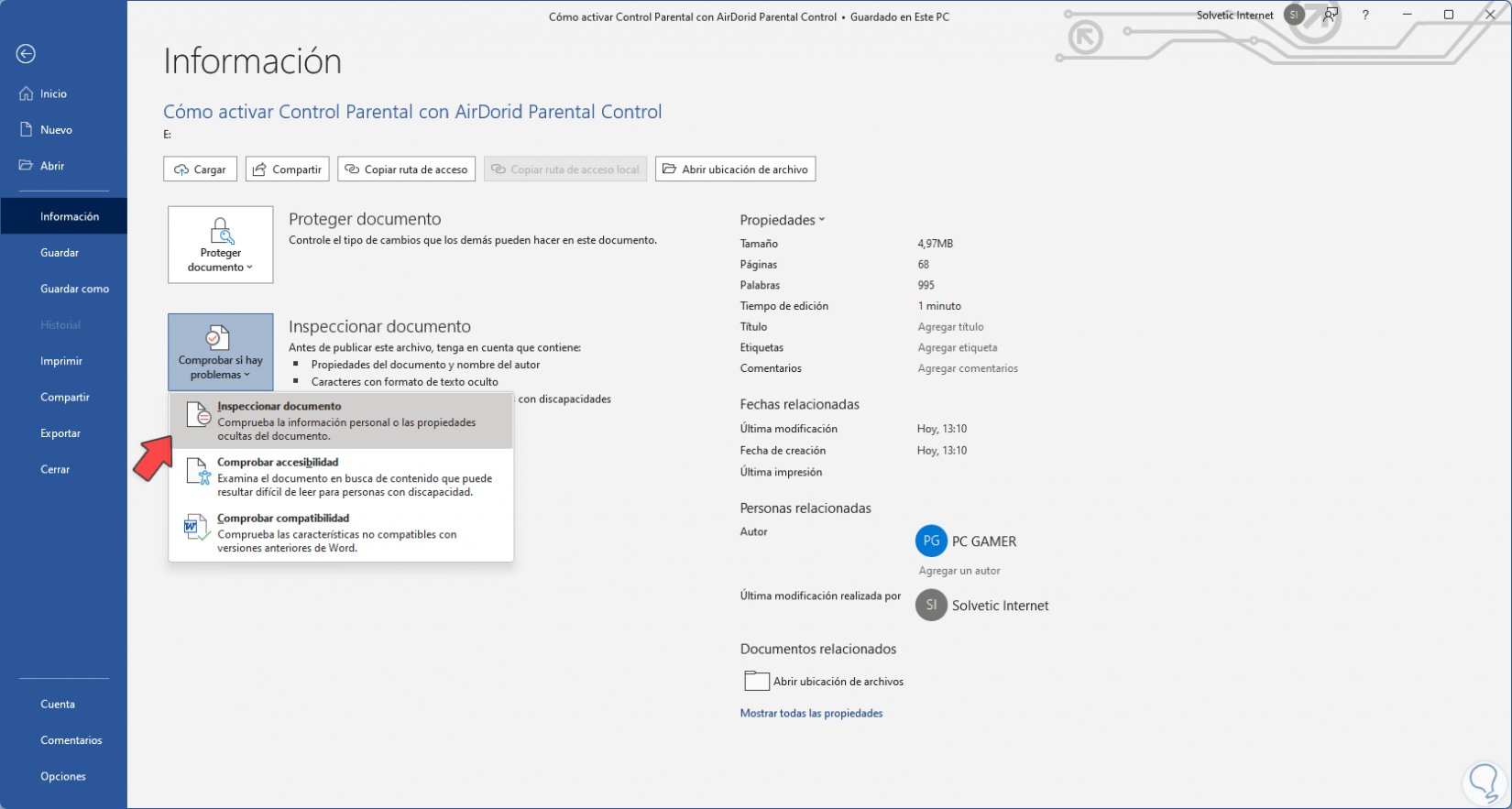Go back using the circled arrow icon
This screenshot has height=809, width=1512.
click(x=26, y=54)
